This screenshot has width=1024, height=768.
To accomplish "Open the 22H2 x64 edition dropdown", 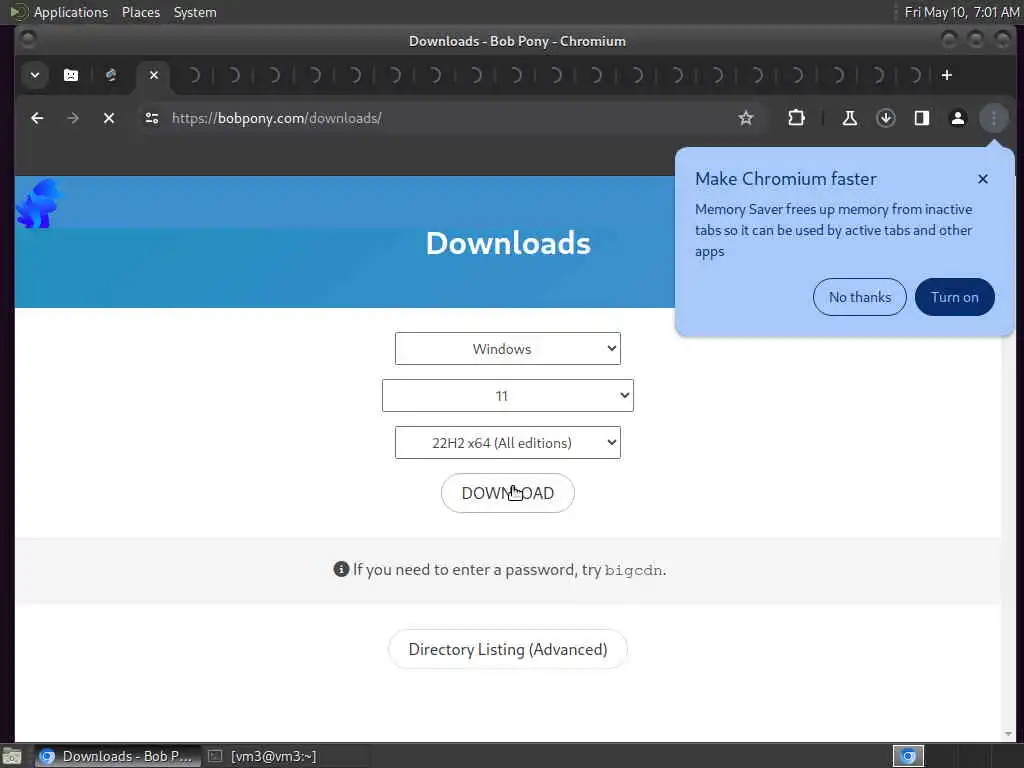I will click(507, 443).
